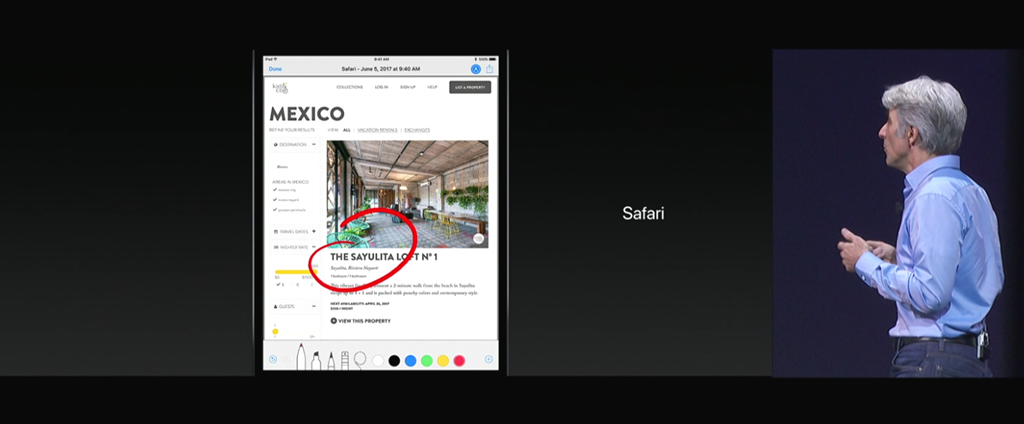
Task: Open the Log In nav item
Action: [381, 87]
